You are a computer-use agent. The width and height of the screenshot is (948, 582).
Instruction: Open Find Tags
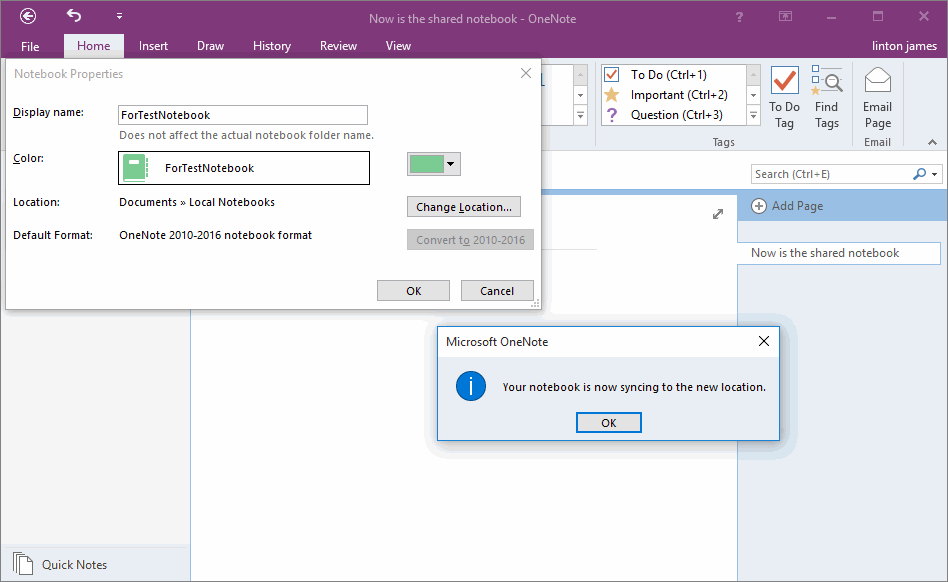coord(827,95)
